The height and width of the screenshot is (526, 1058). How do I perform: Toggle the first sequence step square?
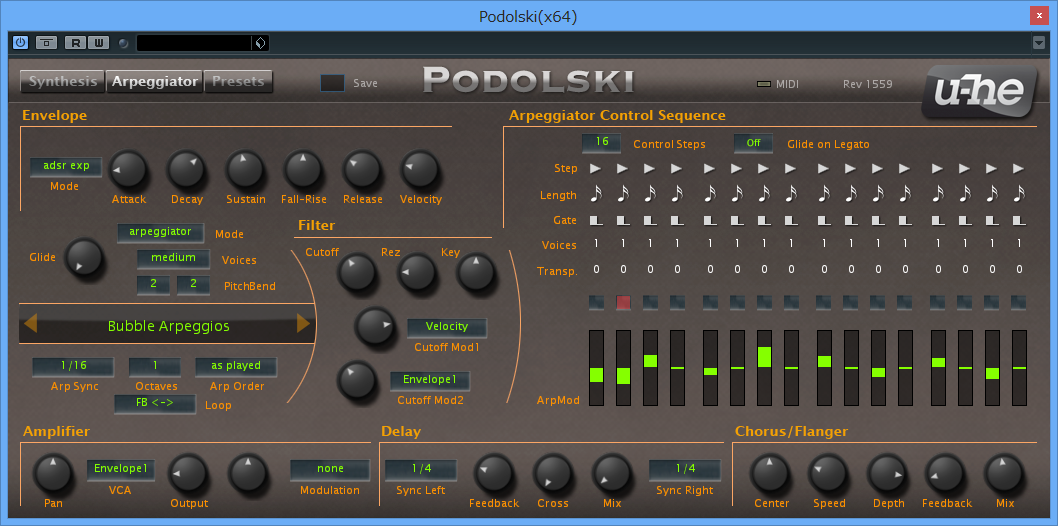(596, 302)
